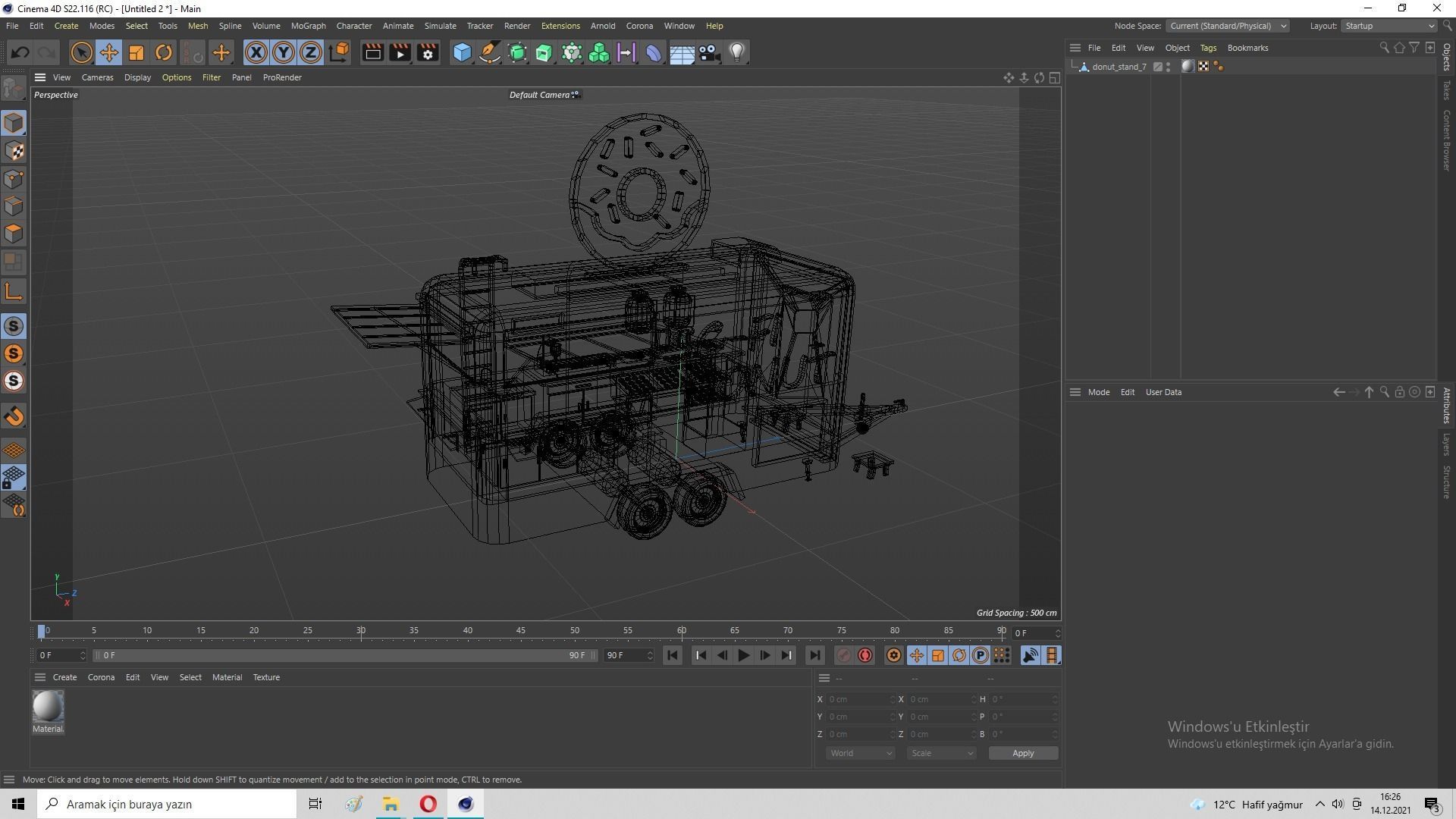The height and width of the screenshot is (819, 1456).
Task: Switch to Model mode icon
Action: tap(14, 123)
